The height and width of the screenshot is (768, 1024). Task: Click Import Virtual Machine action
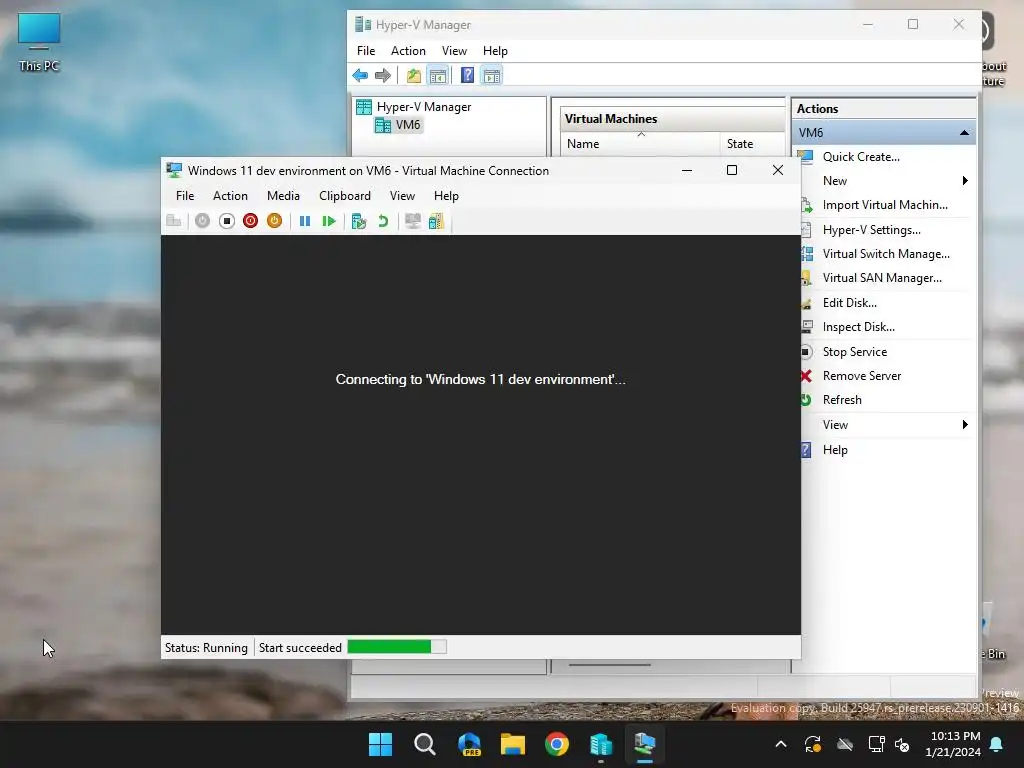(x=885, y=205)
